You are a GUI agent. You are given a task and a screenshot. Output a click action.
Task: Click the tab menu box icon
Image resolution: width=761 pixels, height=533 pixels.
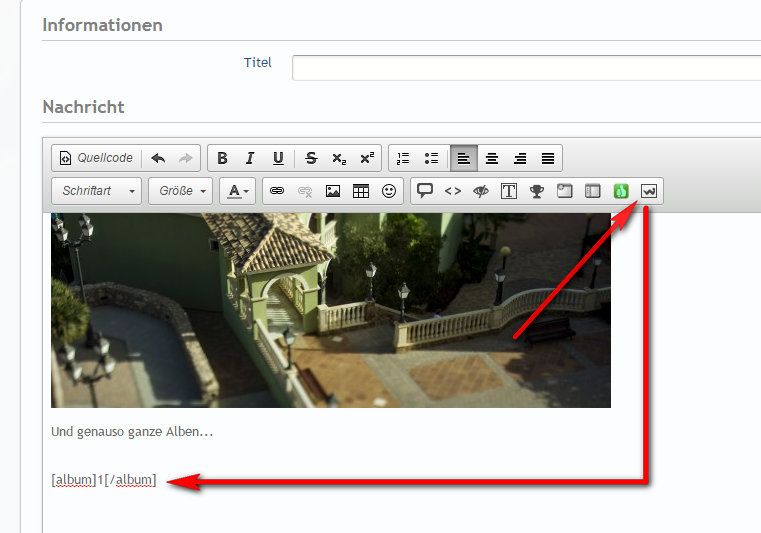pos(564,191)
